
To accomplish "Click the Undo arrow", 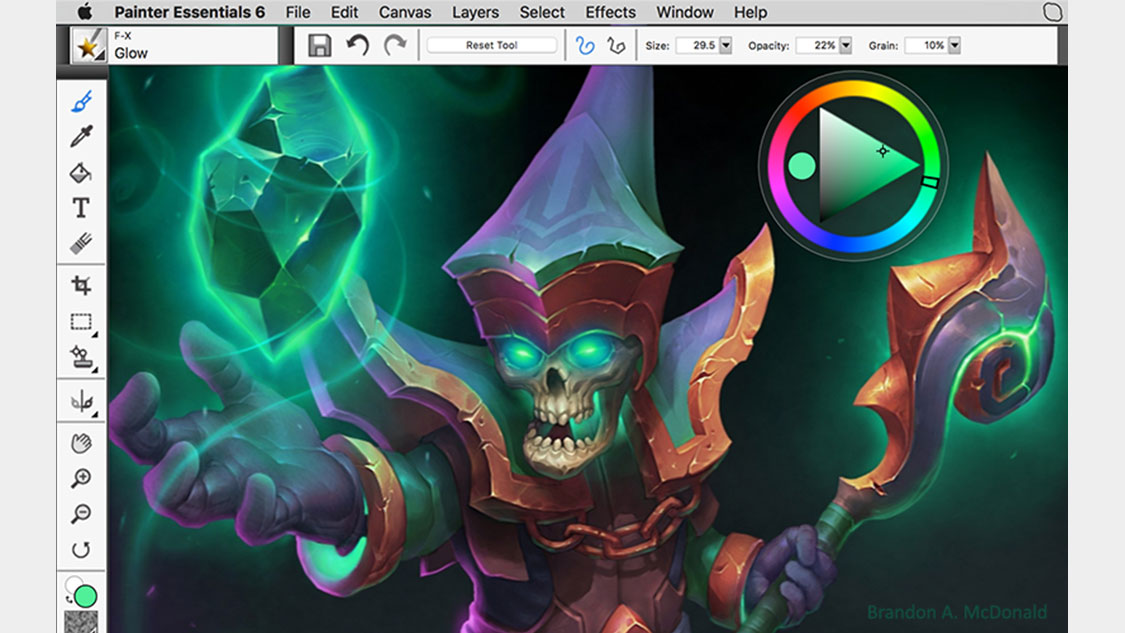I will click(x=357, y=45).
